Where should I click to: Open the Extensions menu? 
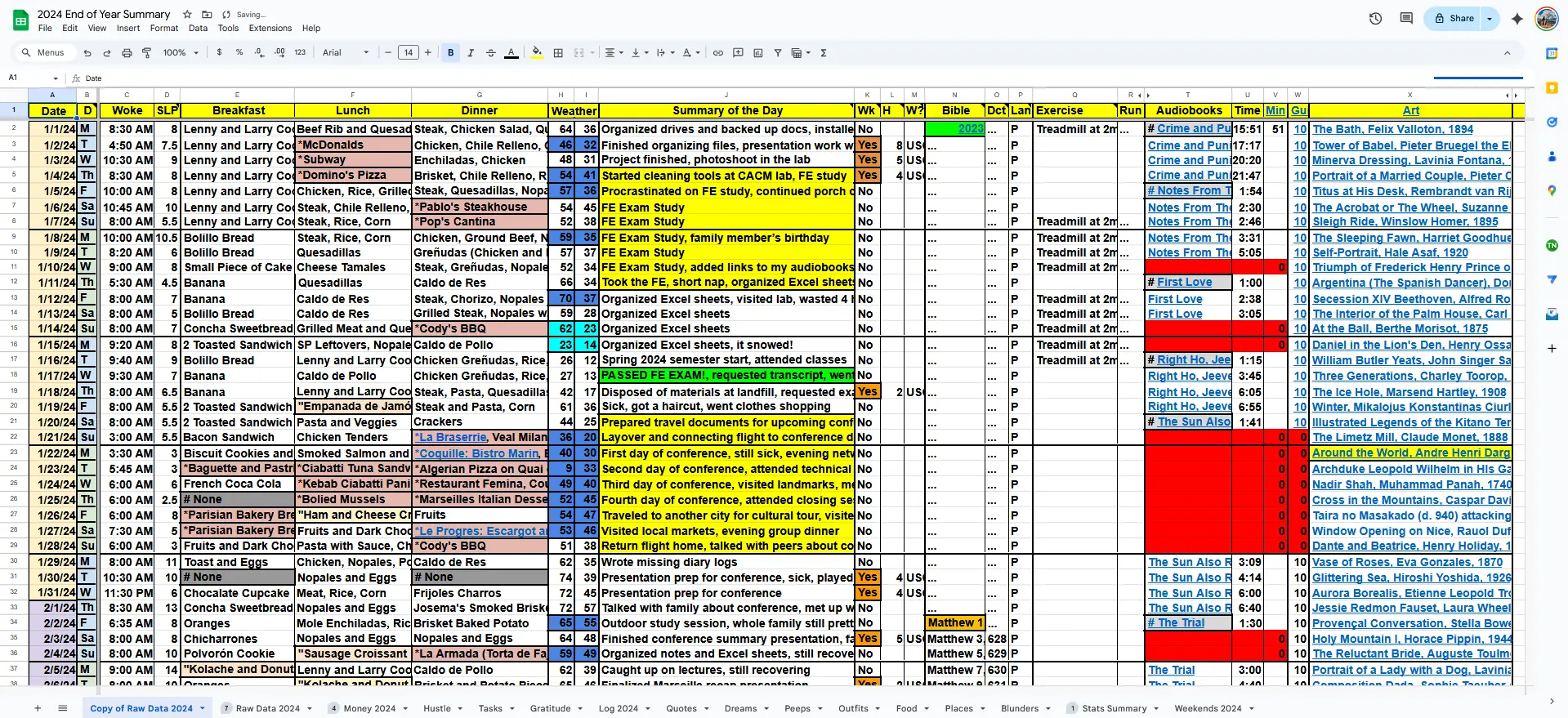(270, 28)
